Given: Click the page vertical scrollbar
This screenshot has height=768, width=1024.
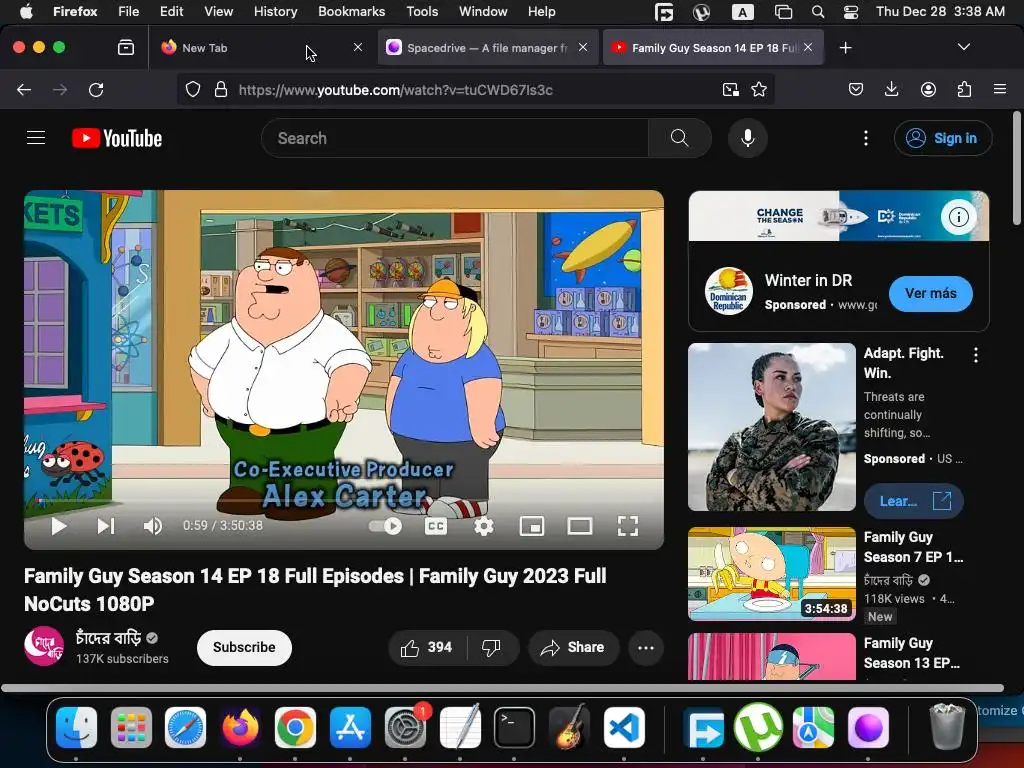Looking at the screenshot, I should 1017,168.
